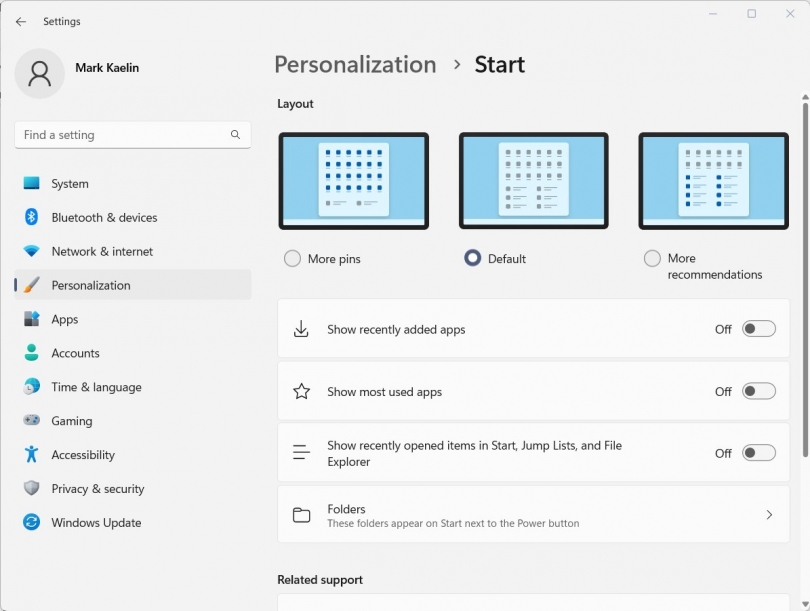Navigate back with the arrow button
The height and width of the screenshot is (611, 810).
[x=20, y=21]
